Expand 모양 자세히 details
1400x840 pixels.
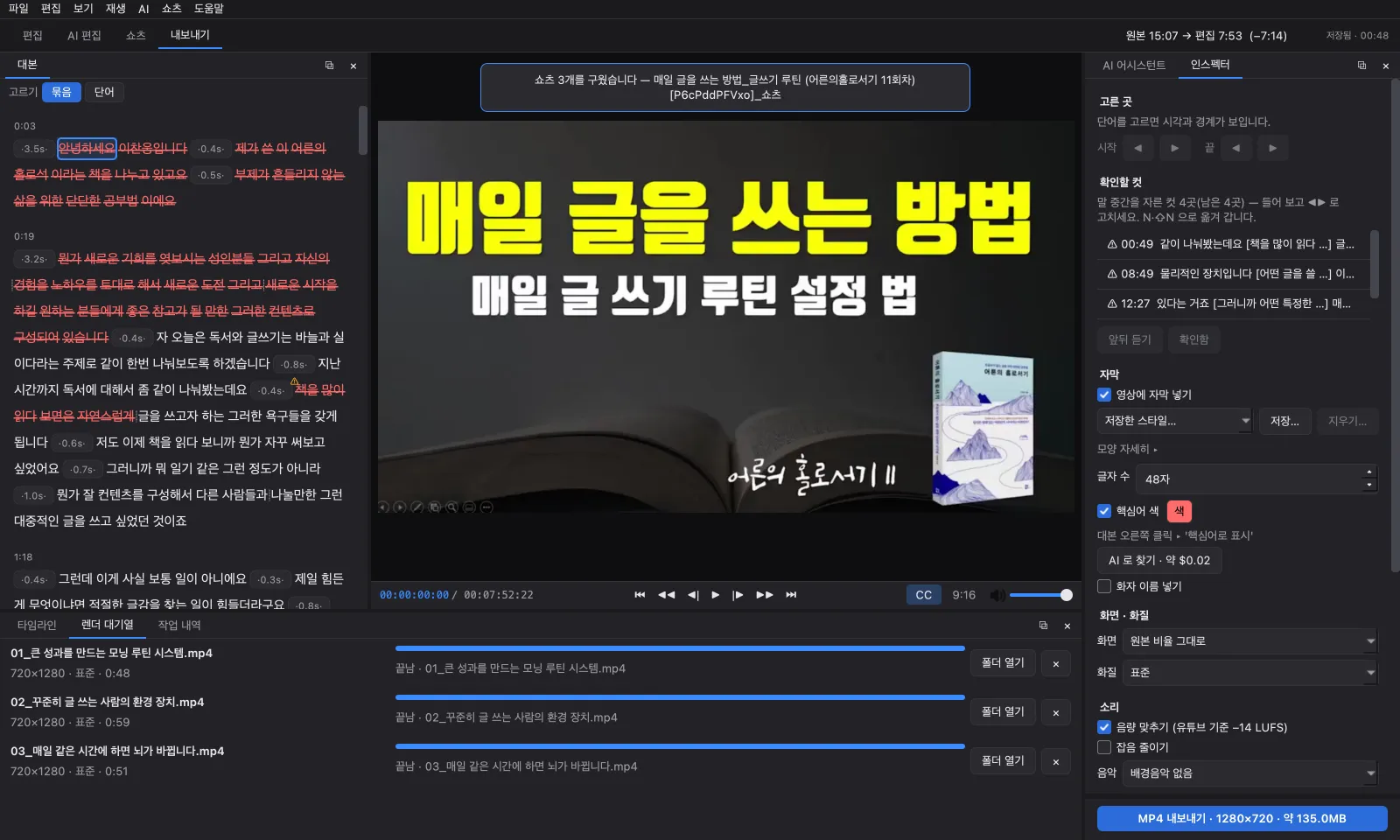pyautogui.click(x=1127, y=449)
